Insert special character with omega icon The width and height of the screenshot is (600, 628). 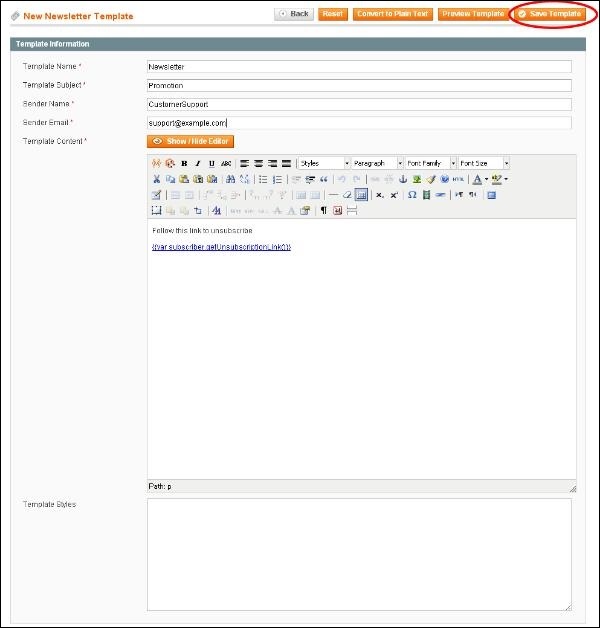pyautogui.click(x=412, y=195)
